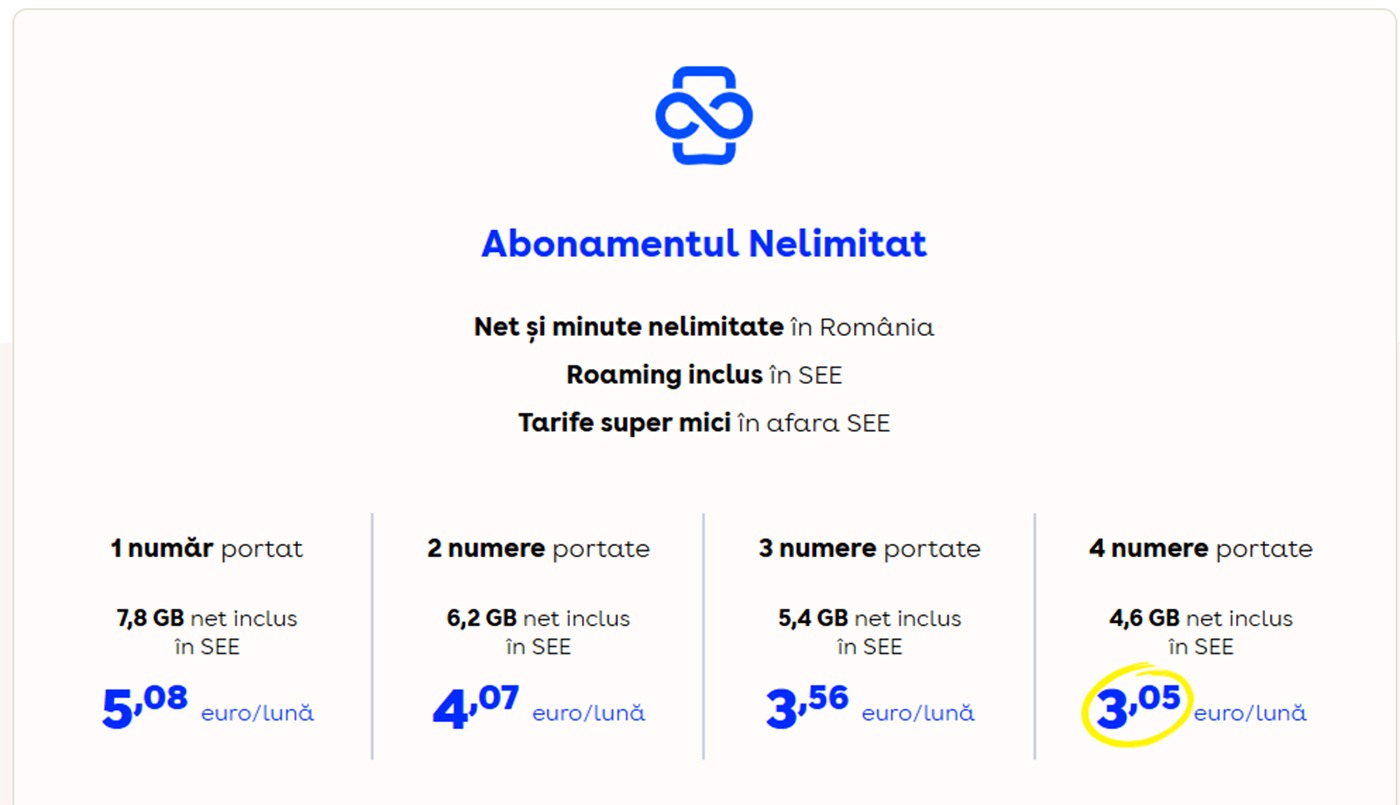Click the 3,56 price
This screenshot has width=1400, height=805.
point(807,706)
